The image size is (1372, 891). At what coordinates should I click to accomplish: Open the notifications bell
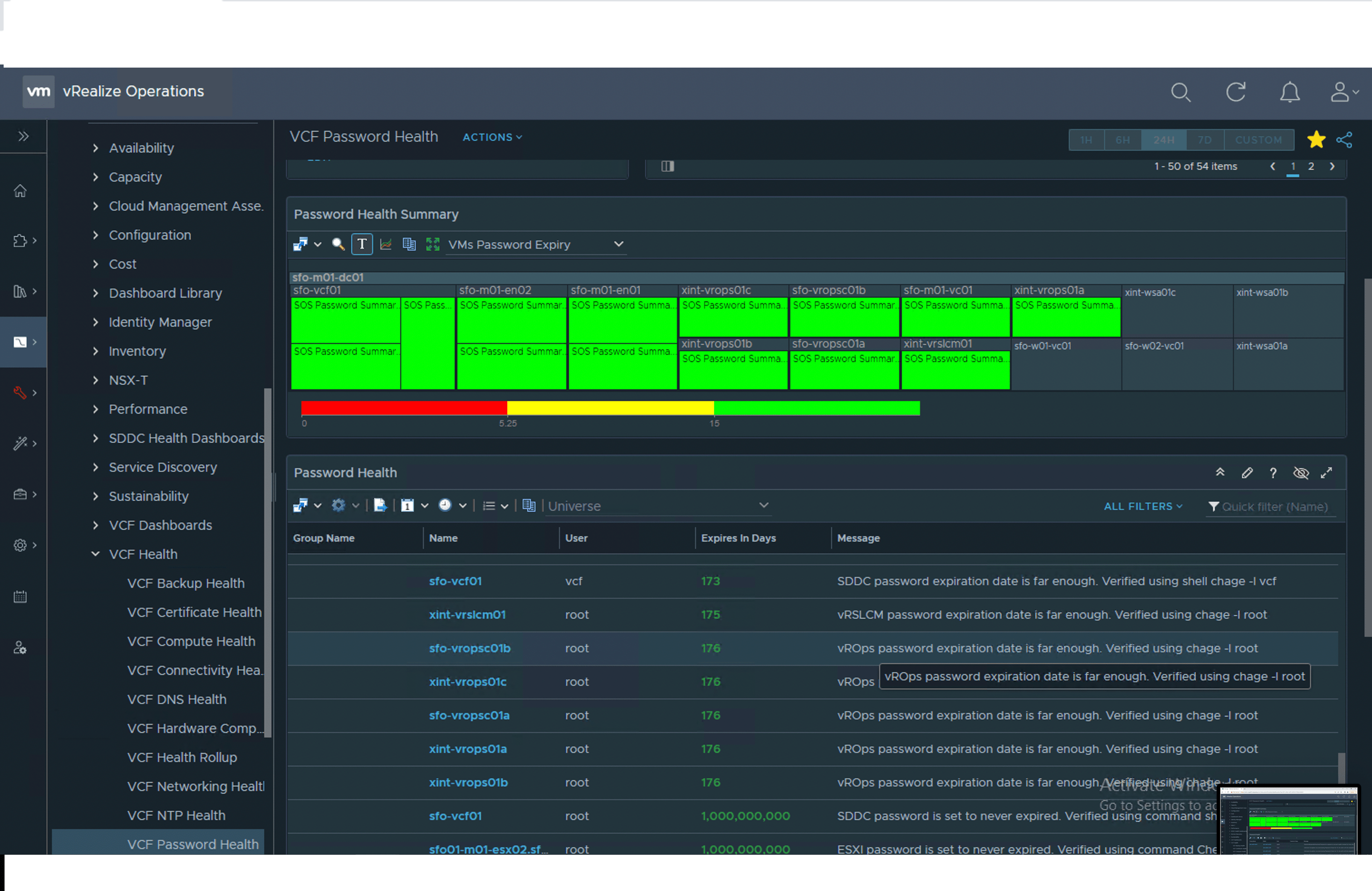(x=1289, y=92)
